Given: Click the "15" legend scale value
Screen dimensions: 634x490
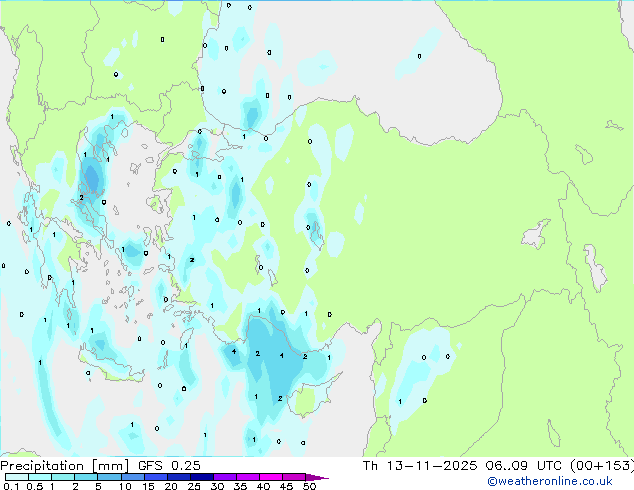Looking at the screenshot, I should (x=148, y=486).
